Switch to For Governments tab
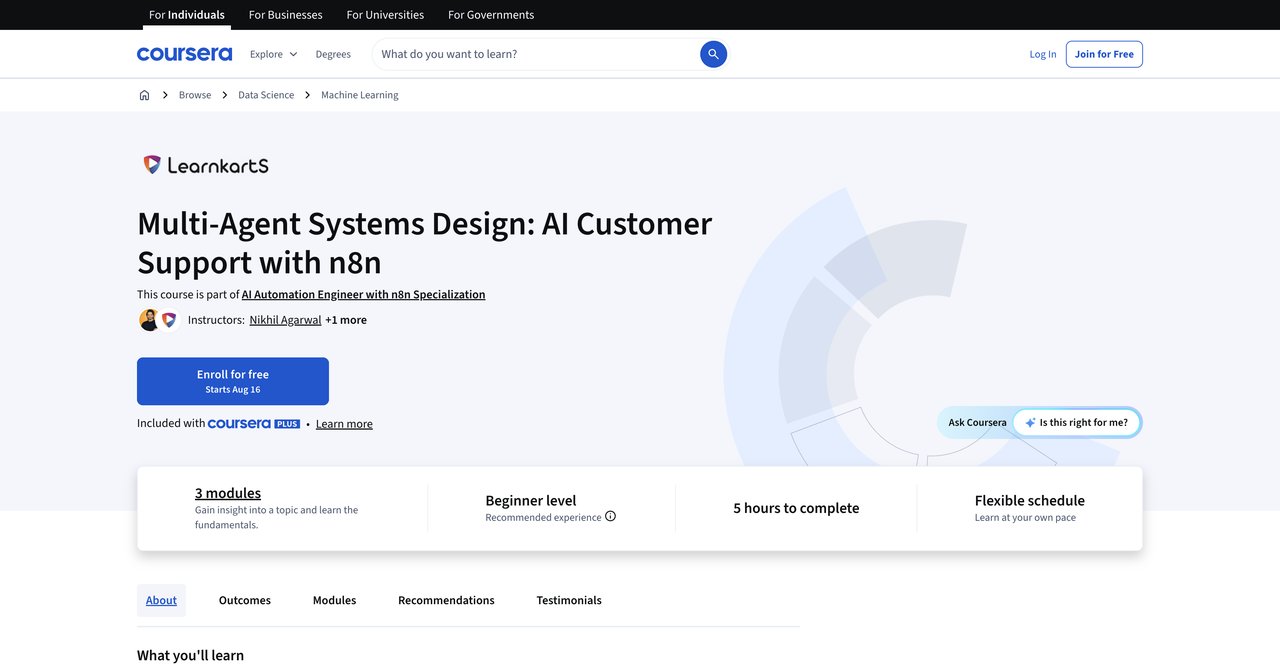1280x670 pixels. 491,15
